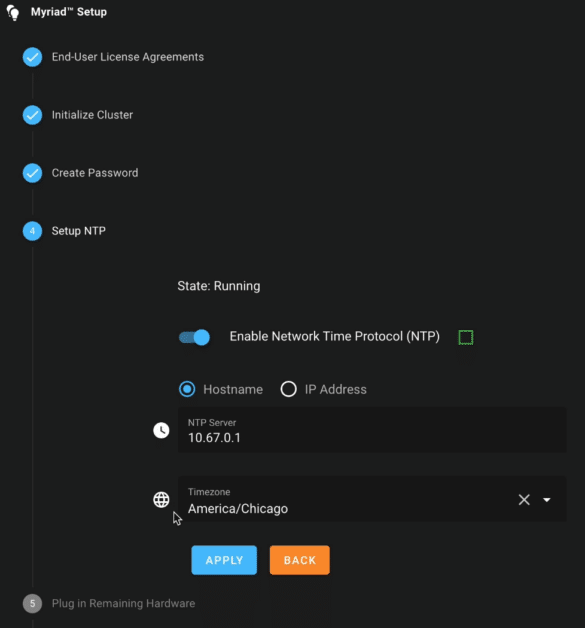Click the step 5 circle icon
The image size is (585, 628).
32,604
